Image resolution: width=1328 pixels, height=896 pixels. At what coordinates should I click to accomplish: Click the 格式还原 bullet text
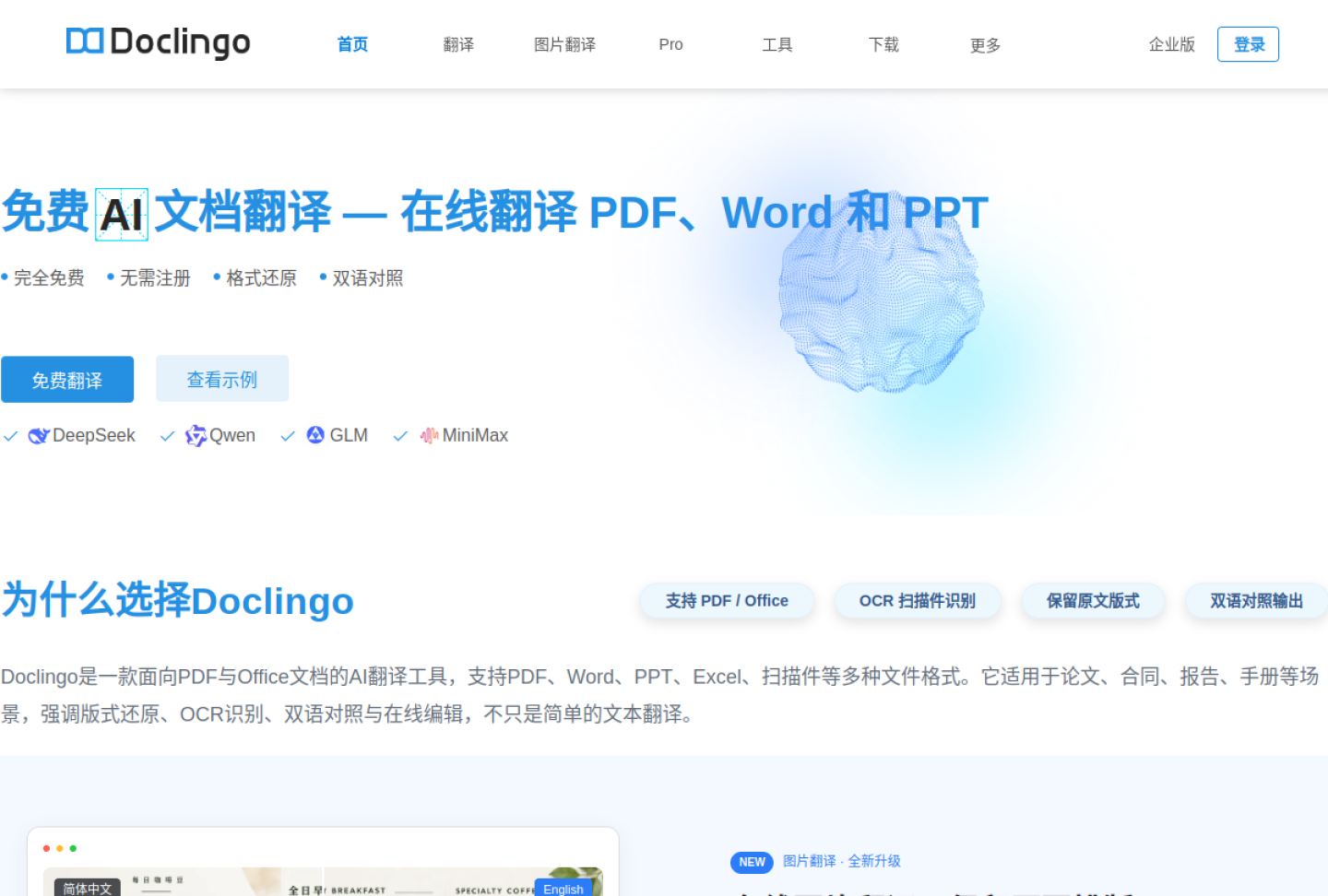click(x=261, y=277)
